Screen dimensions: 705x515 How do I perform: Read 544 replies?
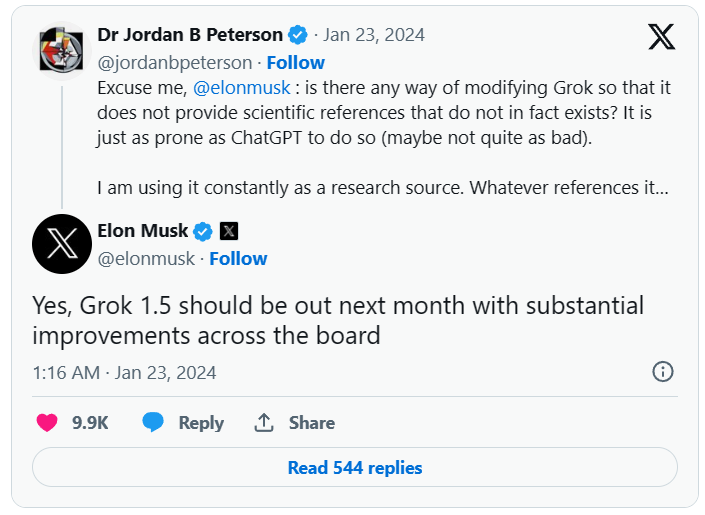[355, 467]
